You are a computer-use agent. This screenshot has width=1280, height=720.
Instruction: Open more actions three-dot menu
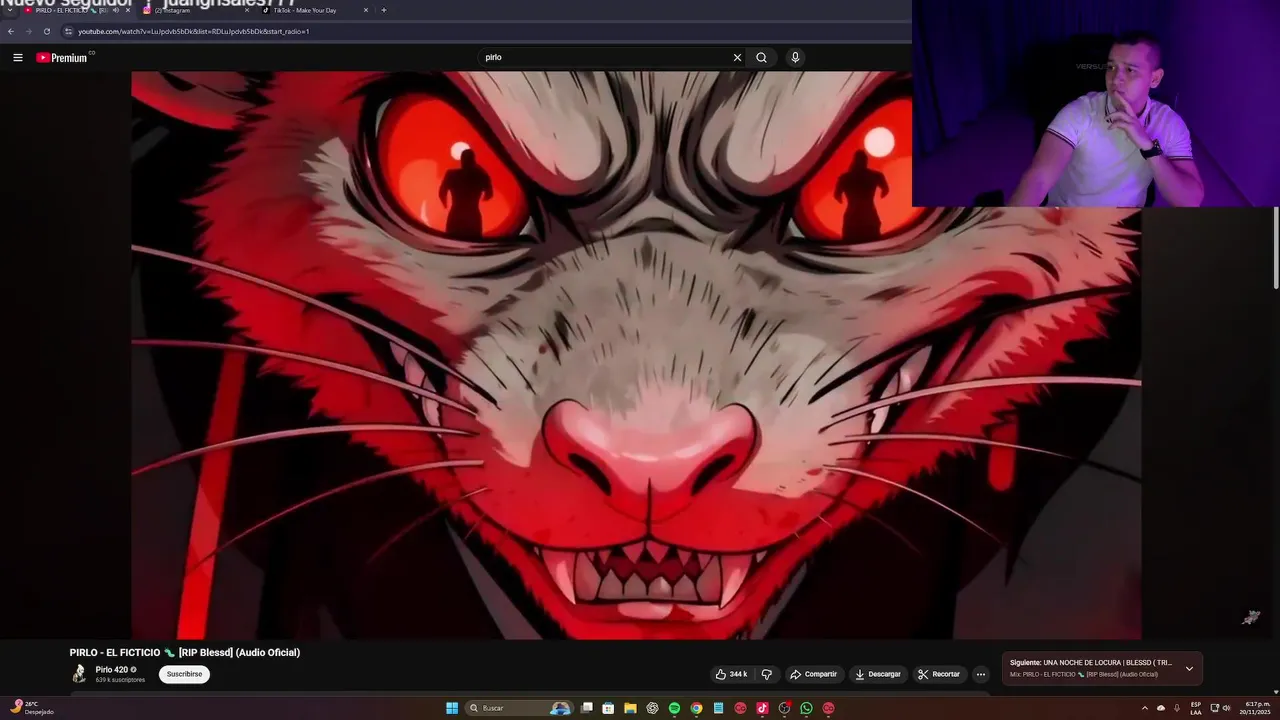coord(980,674)
